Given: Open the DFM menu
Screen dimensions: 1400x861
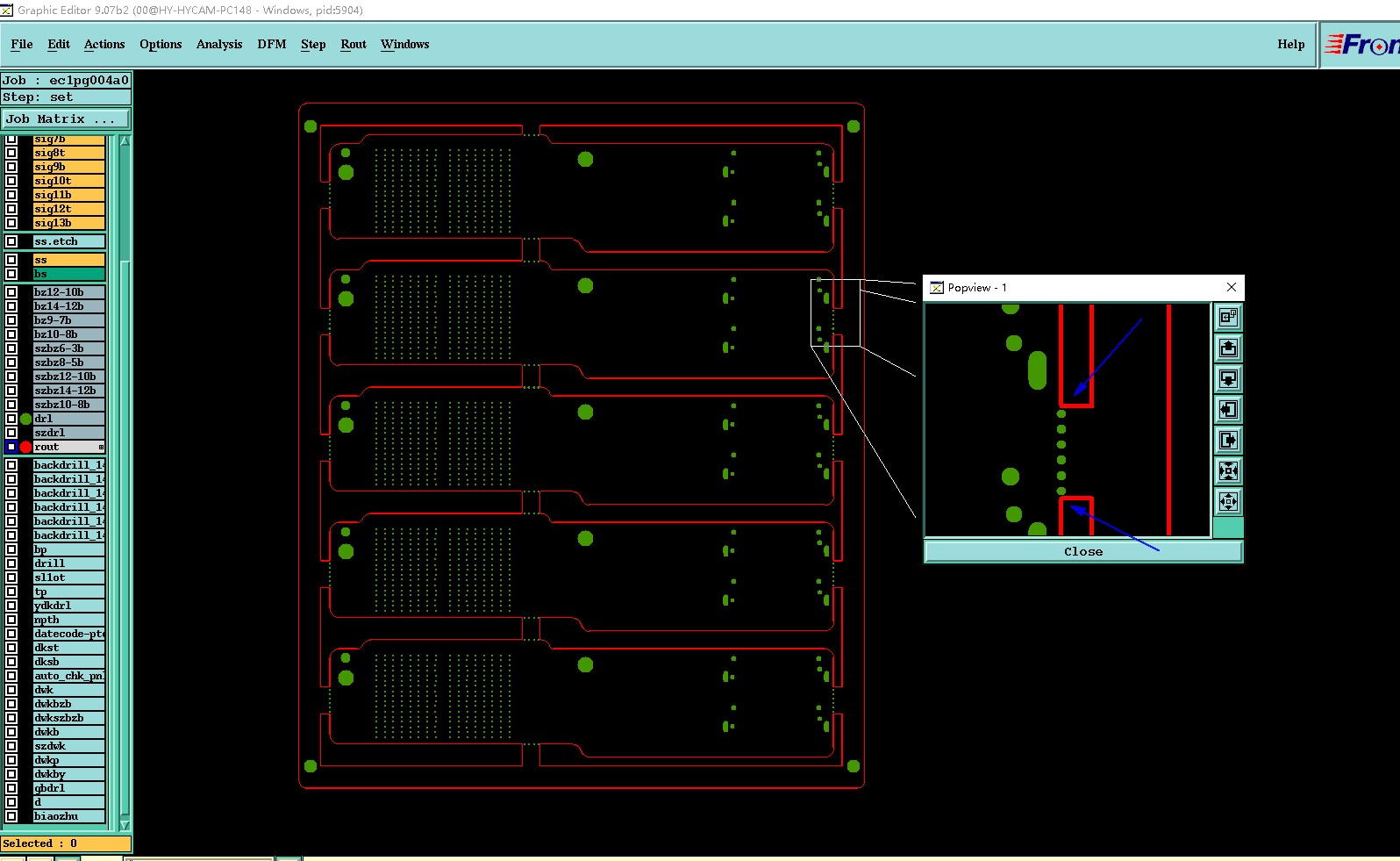Looking at the screenshot, I should [271, 45].
